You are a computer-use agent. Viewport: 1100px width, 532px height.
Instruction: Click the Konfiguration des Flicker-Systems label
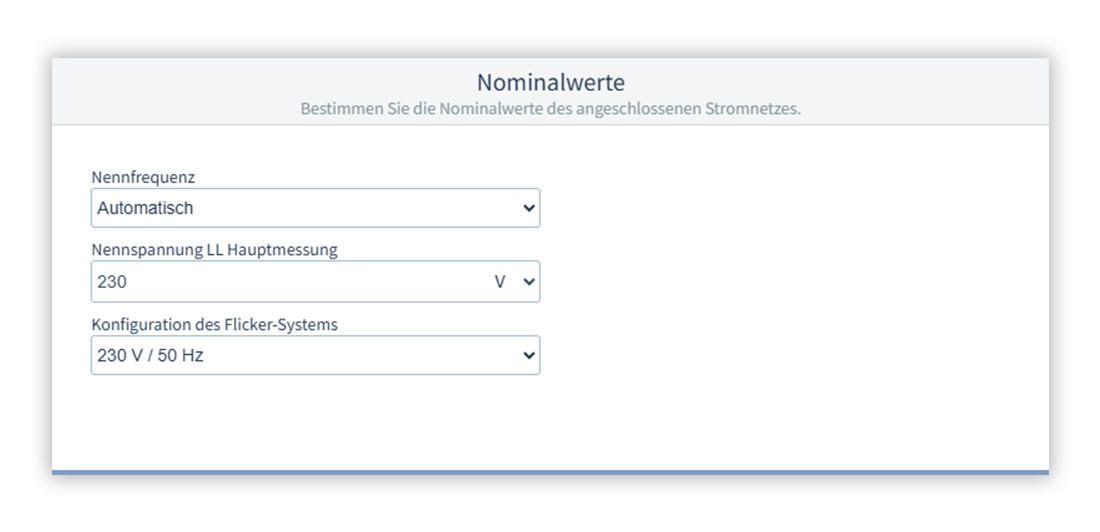pyautogui.click(x=214, y=324)
